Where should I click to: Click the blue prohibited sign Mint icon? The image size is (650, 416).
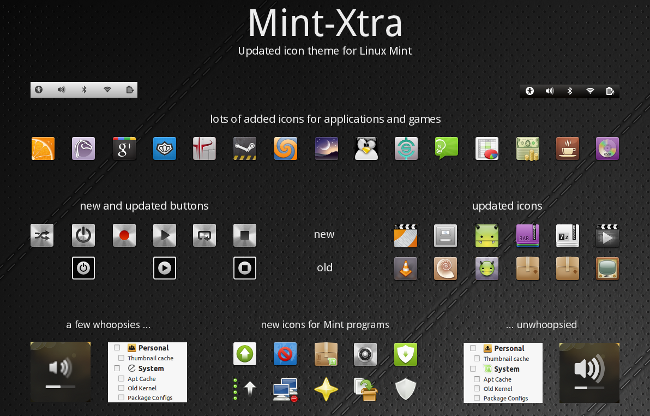(285, 354)
